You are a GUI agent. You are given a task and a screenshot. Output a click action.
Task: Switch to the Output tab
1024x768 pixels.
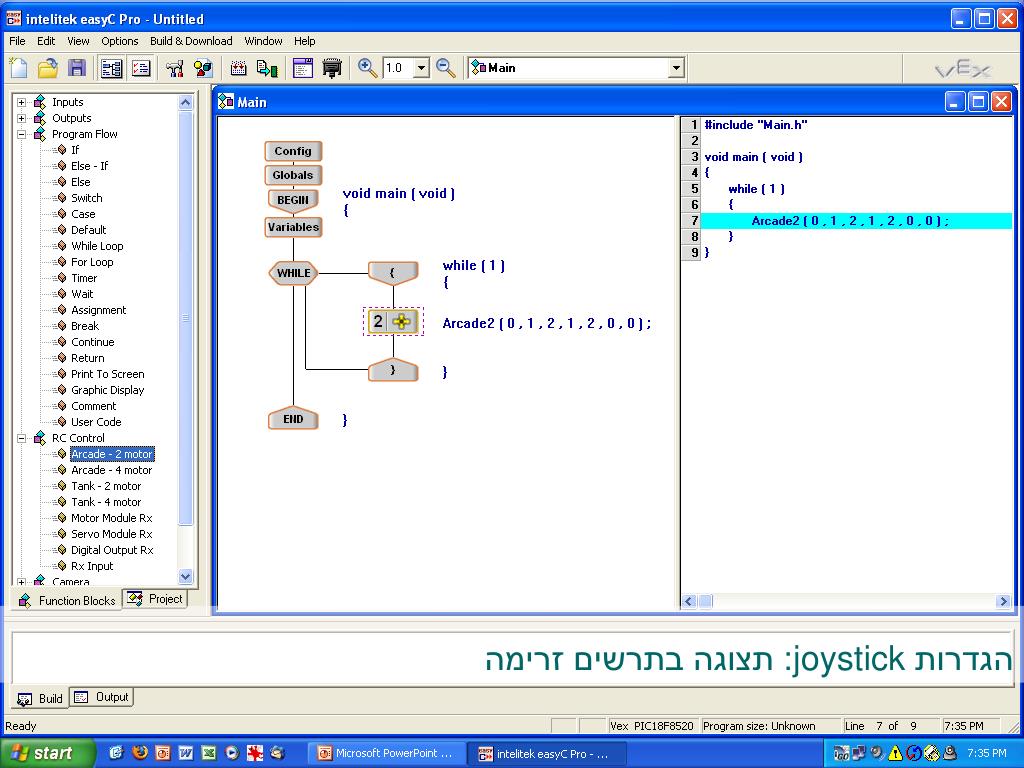(101, 697)
